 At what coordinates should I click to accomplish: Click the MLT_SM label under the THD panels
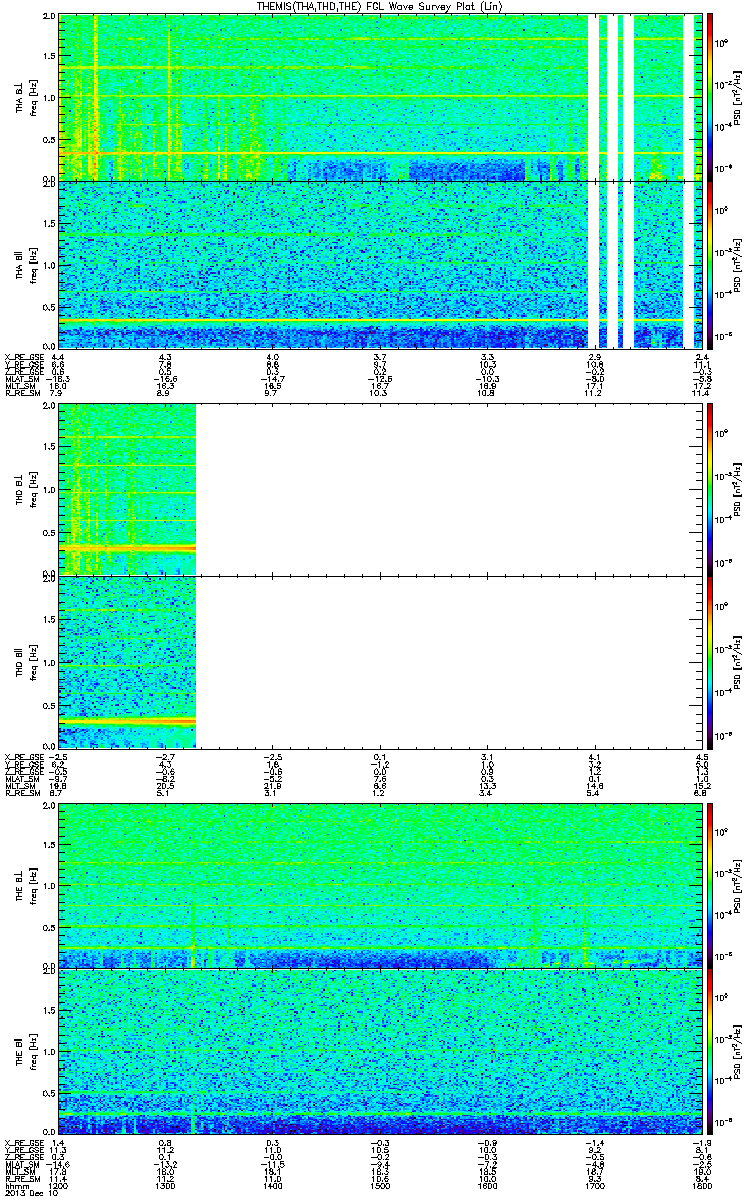pyautogui.click(x=20, y=786)
